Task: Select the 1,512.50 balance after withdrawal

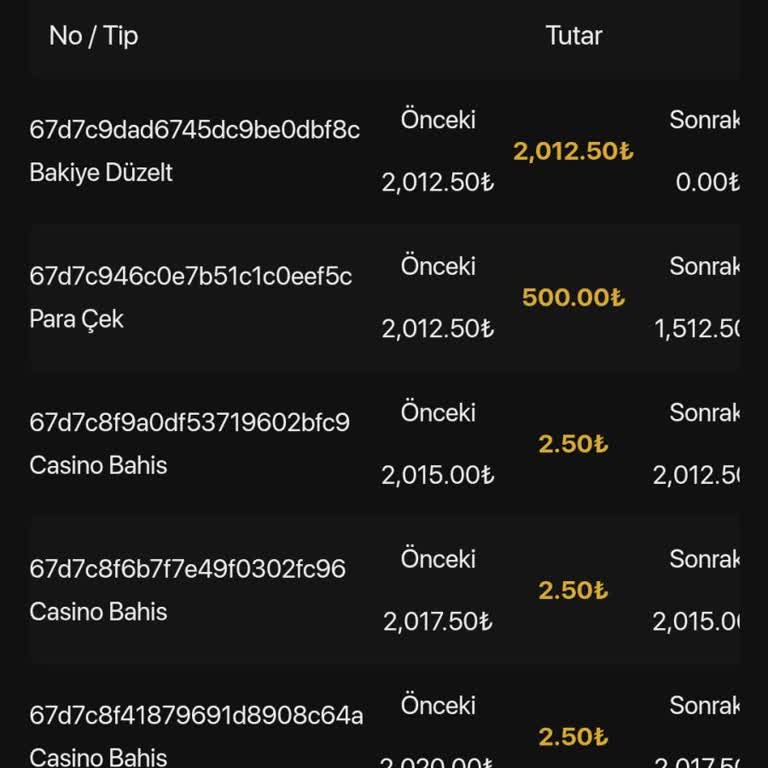Action: (697, 329)
